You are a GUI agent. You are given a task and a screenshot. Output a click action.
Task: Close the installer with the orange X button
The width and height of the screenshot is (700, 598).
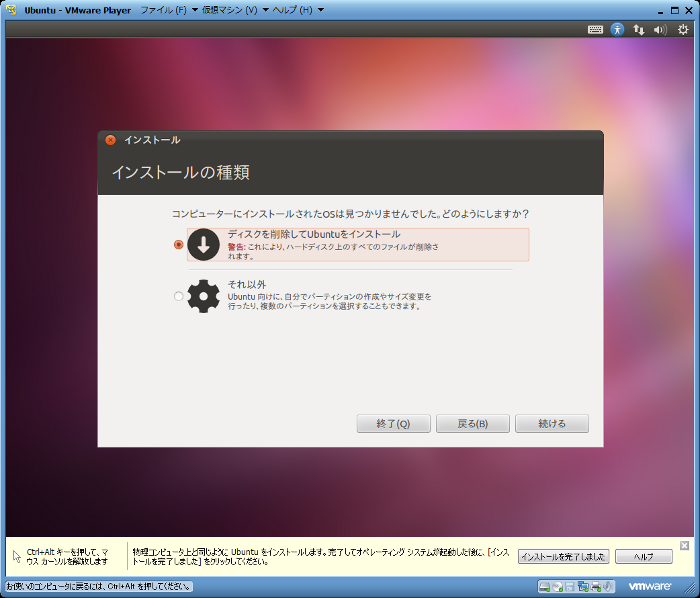click(110, 140)
